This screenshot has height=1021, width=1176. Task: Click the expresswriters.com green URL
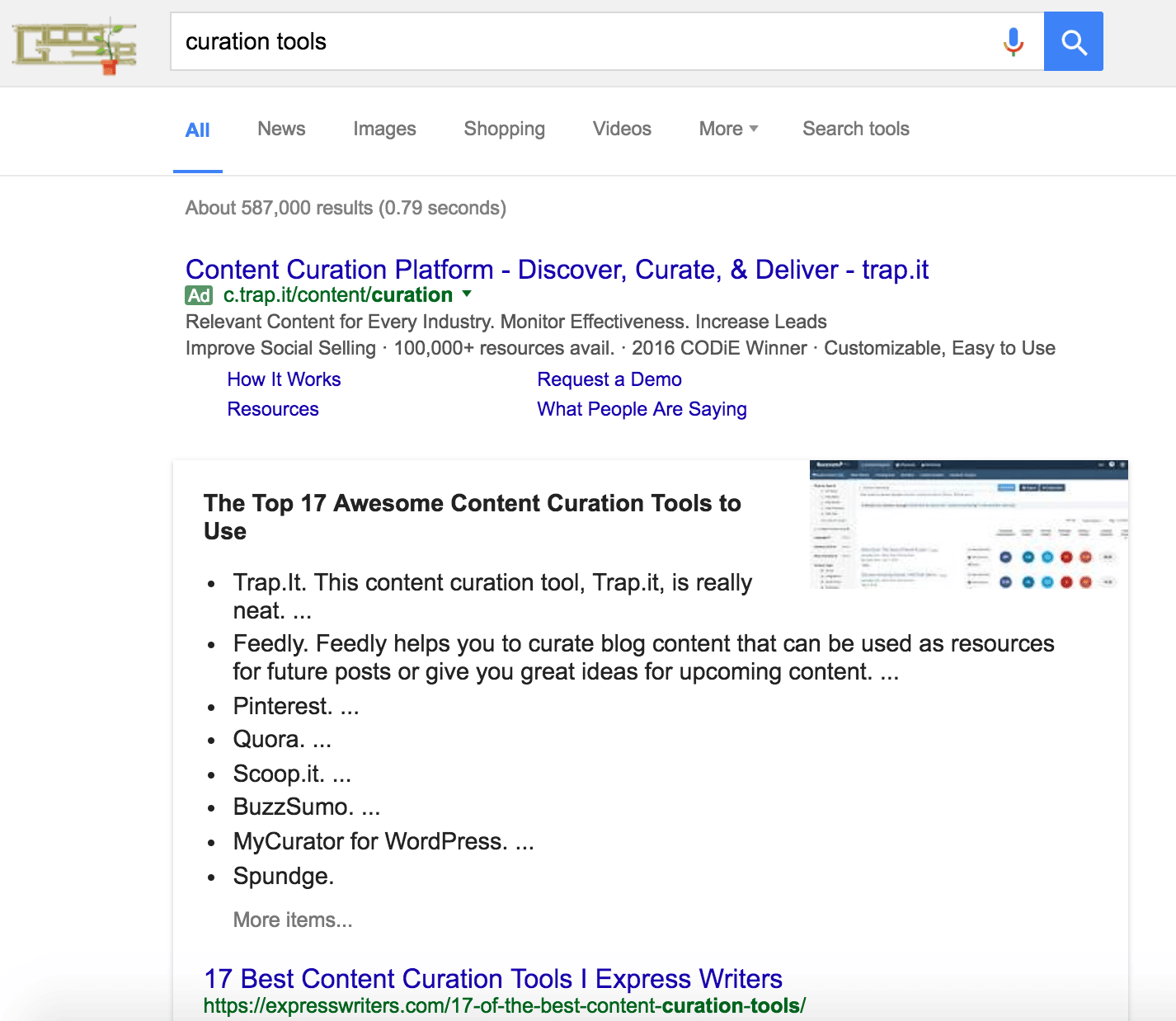(x=505, y=1005)
